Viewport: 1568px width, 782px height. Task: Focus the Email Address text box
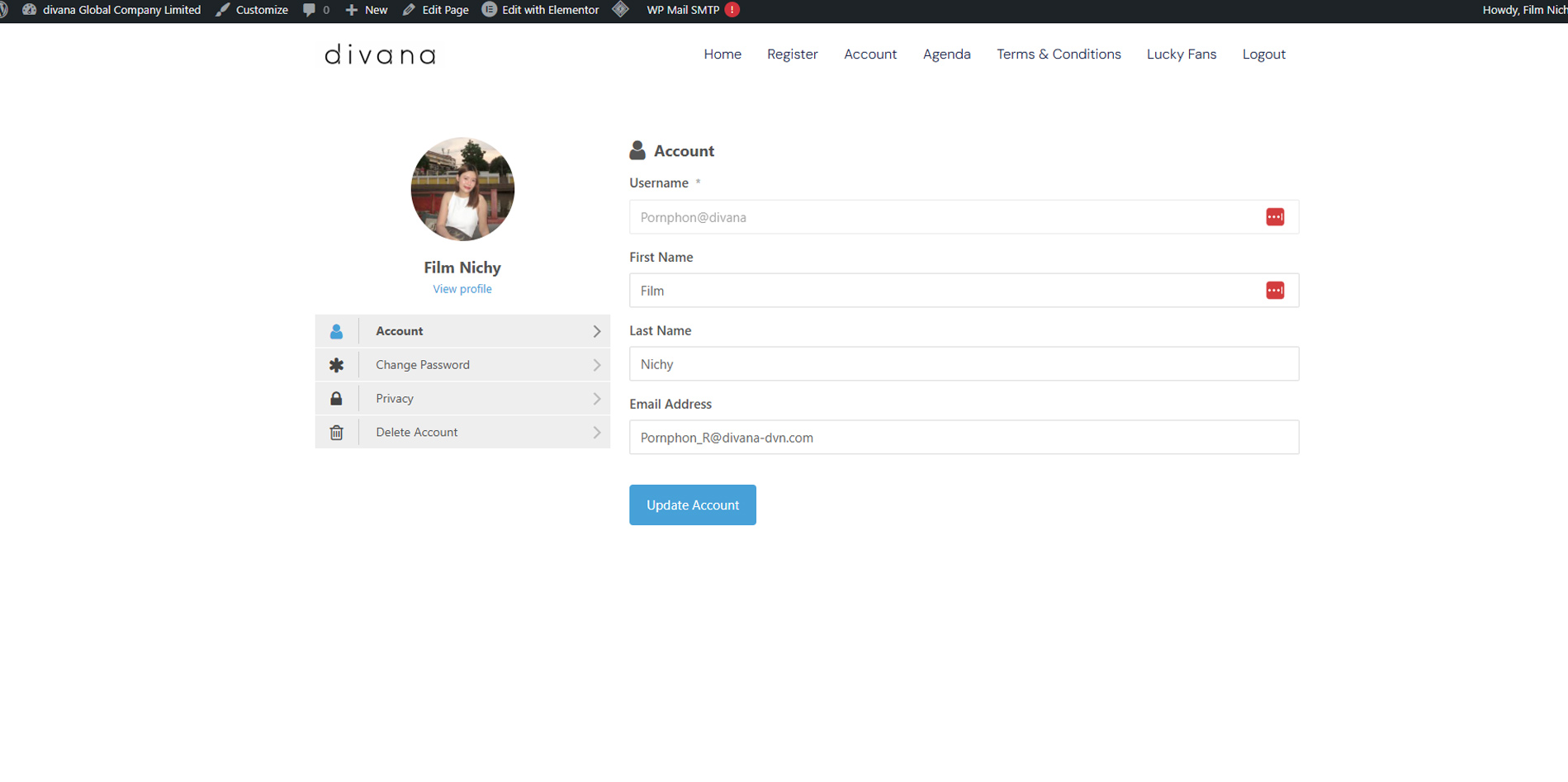coord(963,438)
